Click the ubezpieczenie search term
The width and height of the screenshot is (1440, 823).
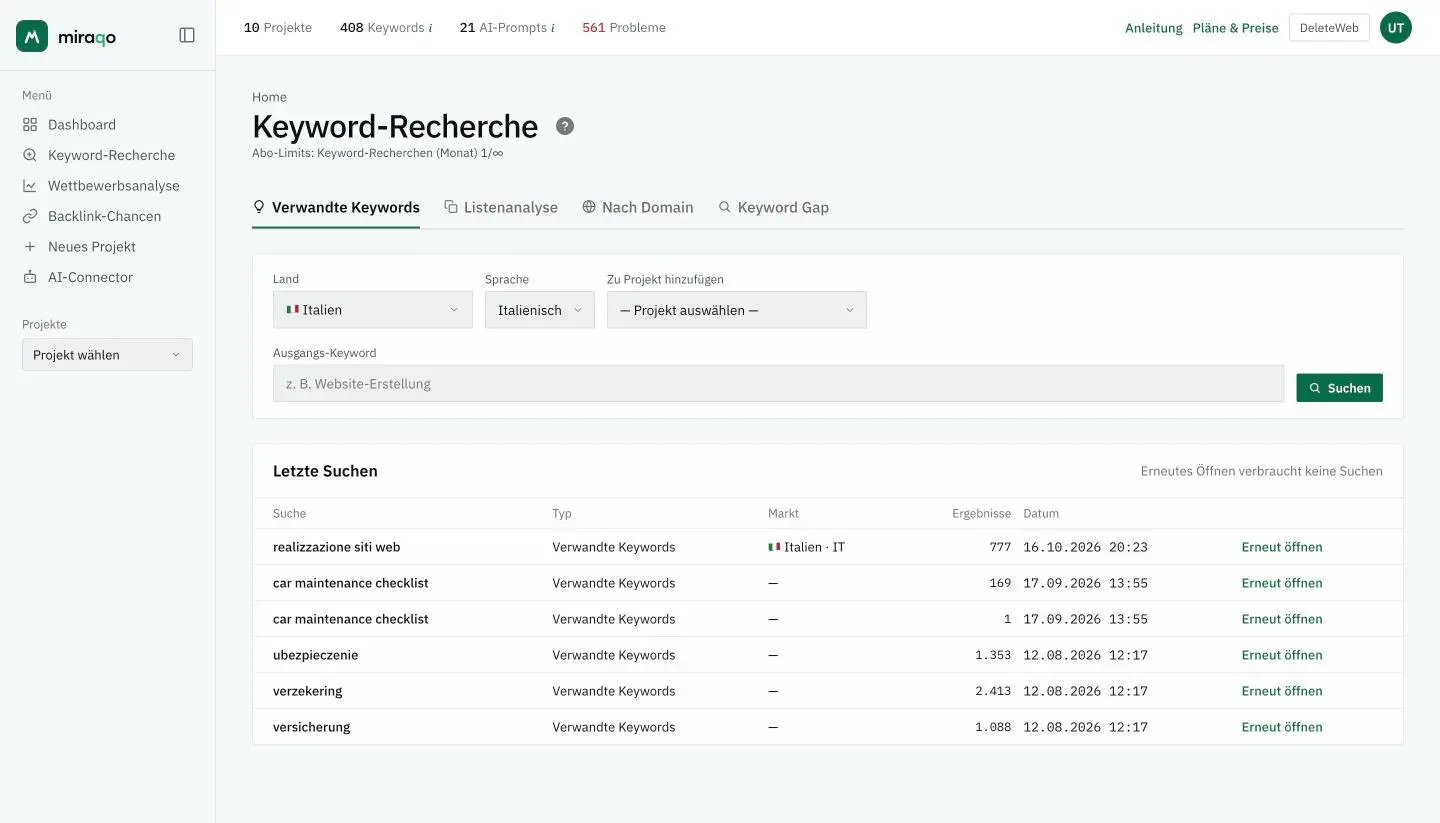coord(315,655)
